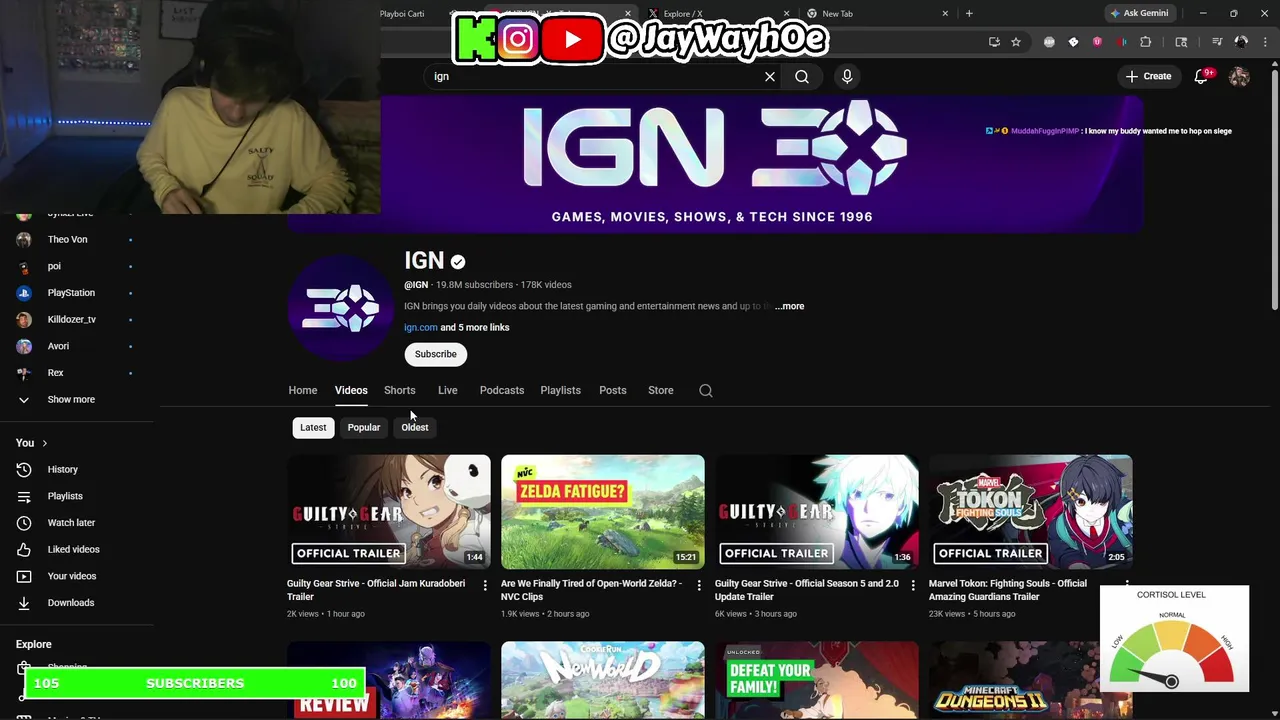Open "Are We Finally Tired of Open-World Zelda?" title

click(x=591, y=590)
